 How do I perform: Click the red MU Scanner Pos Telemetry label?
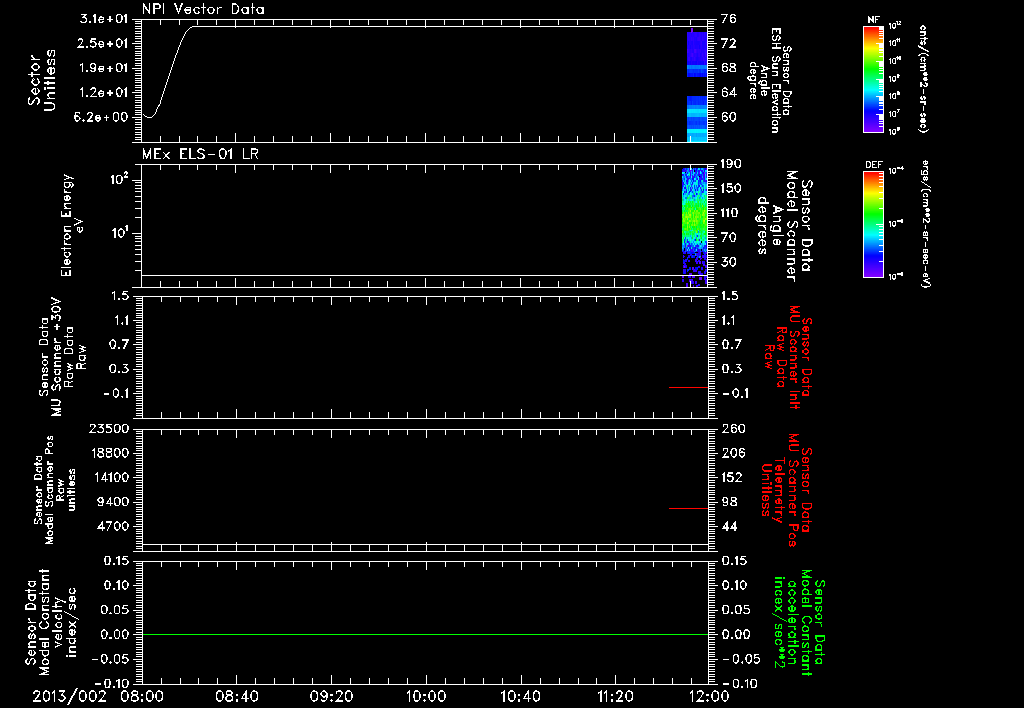(x=786, y=490)
